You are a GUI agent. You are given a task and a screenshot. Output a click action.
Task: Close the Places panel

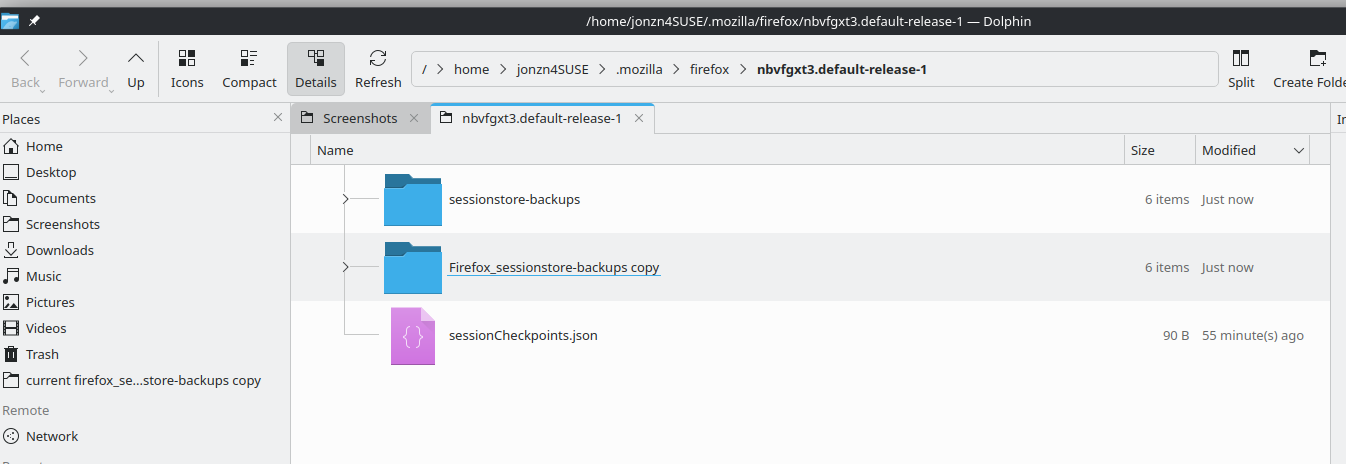pyautogui.click(x=278, y=118)
